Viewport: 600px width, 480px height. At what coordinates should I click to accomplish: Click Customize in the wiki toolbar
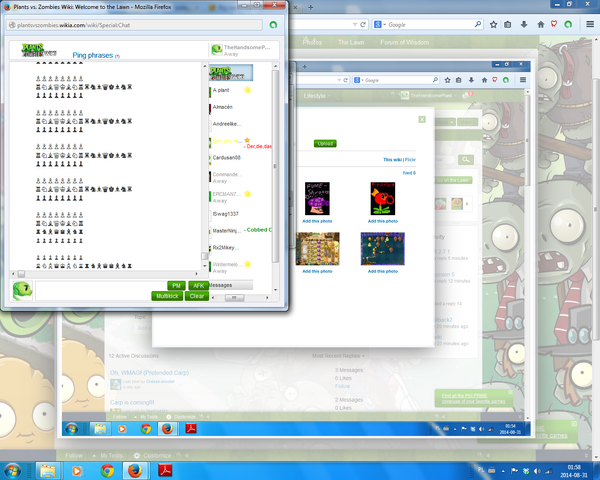tap(157, 456)
